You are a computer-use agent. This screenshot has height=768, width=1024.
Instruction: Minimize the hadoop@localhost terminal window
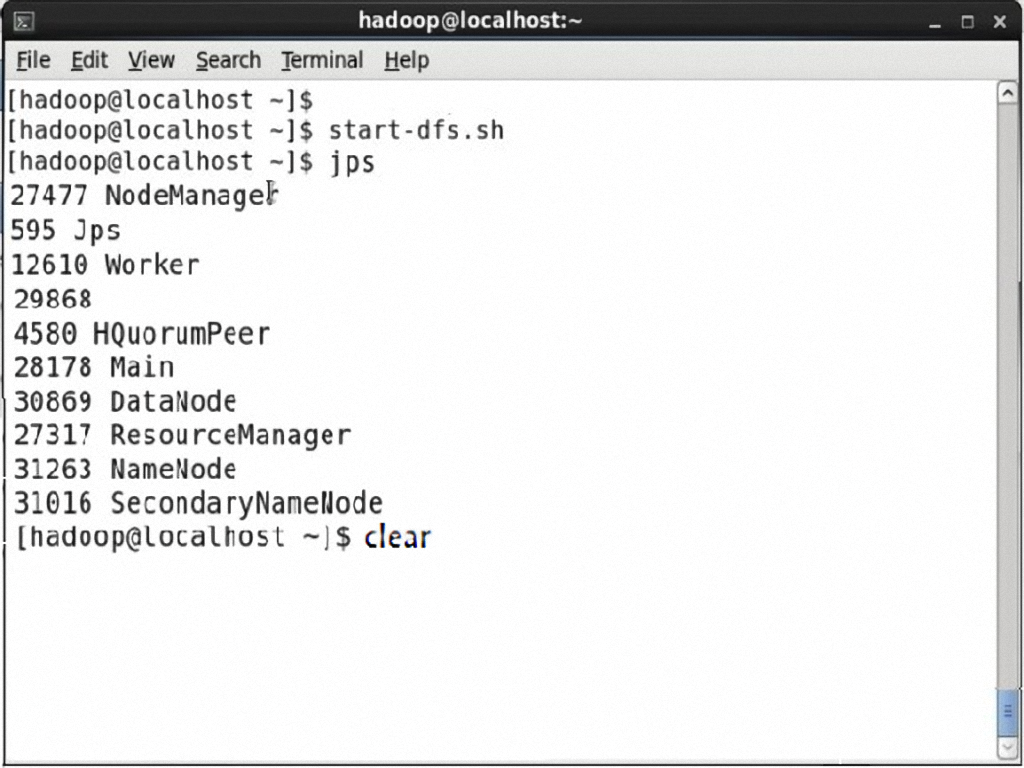tap(935, 23)
